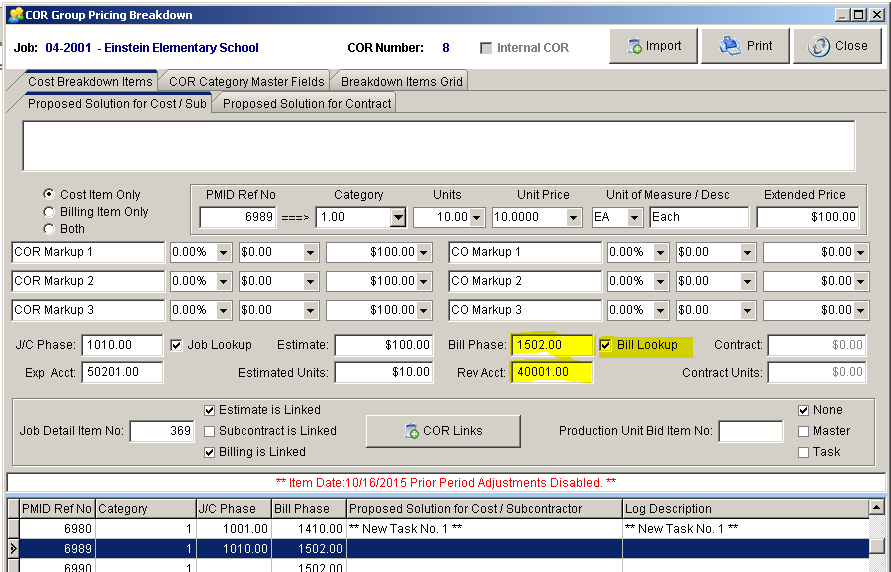Close the pricing breakdown window

click(837, 46)
